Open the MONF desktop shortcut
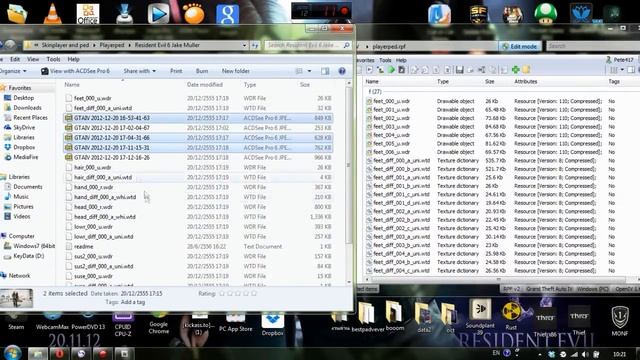 [x=620, y=321]
